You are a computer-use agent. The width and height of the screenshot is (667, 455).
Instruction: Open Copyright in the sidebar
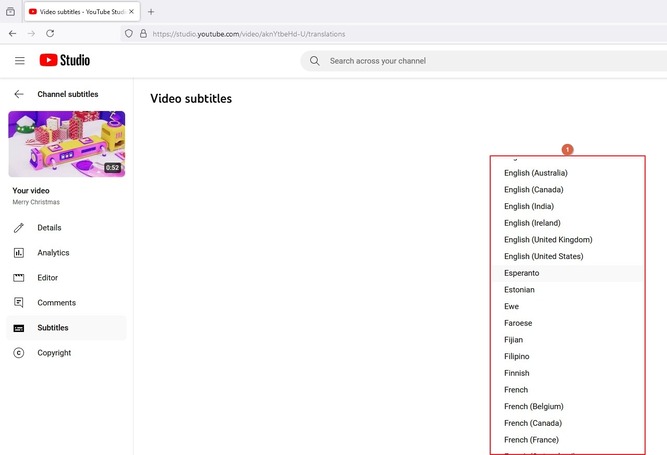(66, 353)
